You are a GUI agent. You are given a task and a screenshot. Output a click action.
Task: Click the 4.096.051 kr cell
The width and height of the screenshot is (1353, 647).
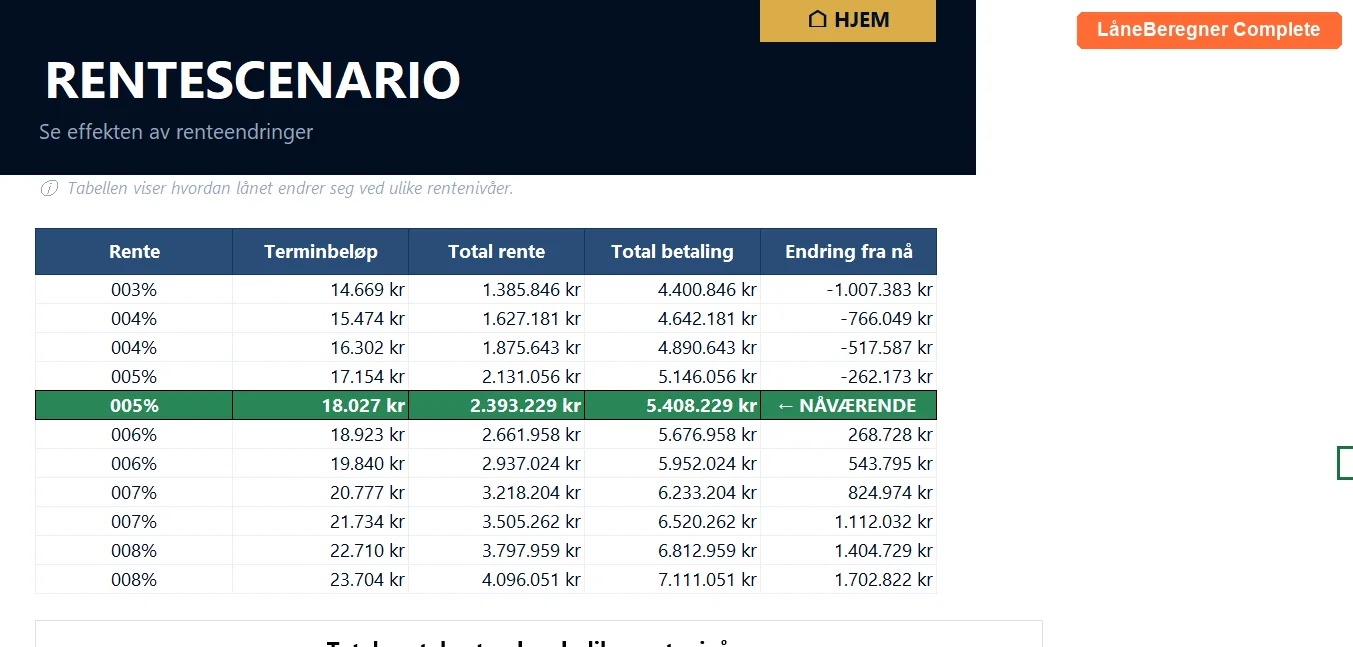coord(497,580)
